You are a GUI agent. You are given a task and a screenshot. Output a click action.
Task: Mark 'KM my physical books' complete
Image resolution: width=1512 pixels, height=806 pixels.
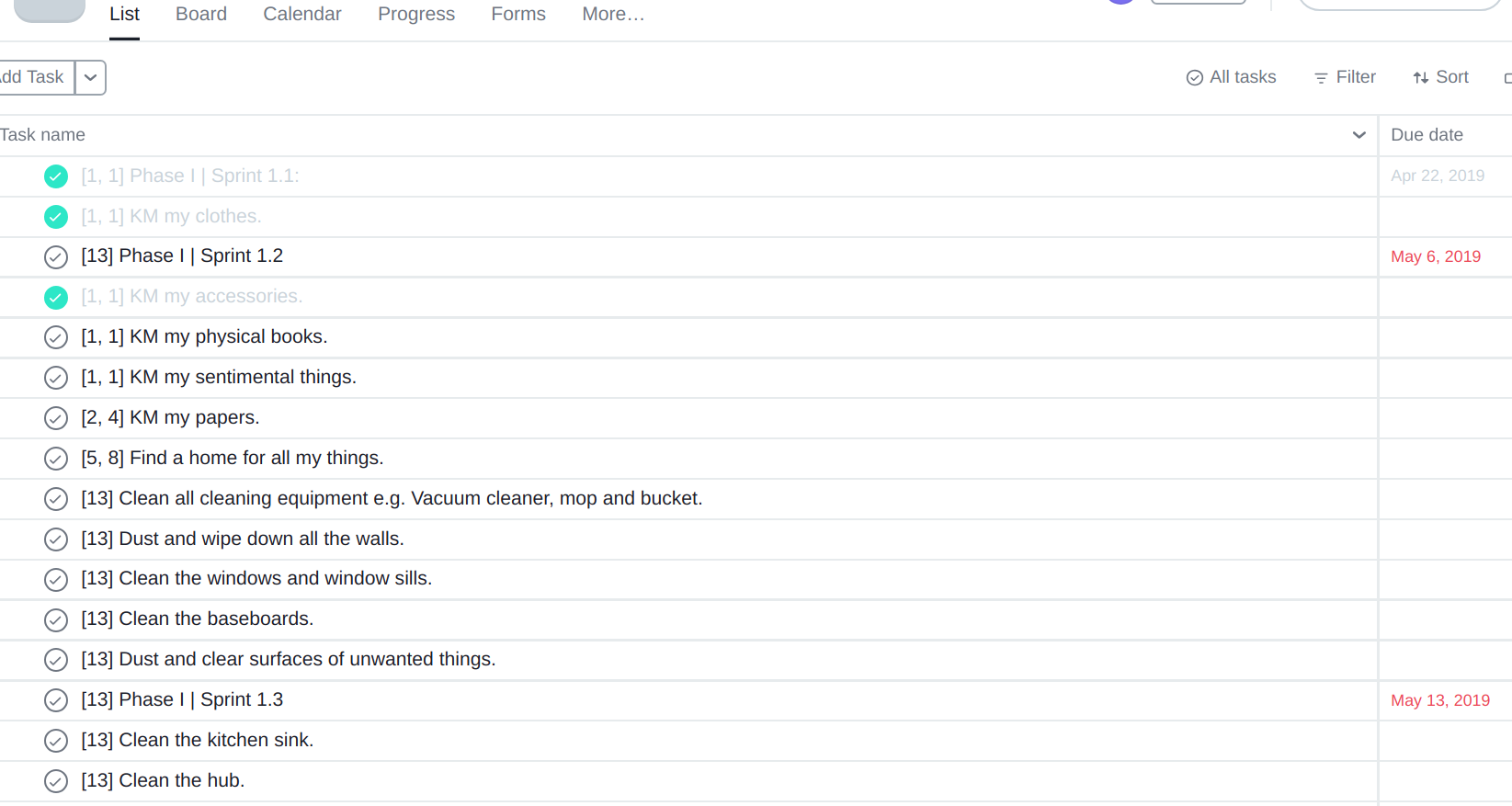pyautogui.click(x=56, y=337)
